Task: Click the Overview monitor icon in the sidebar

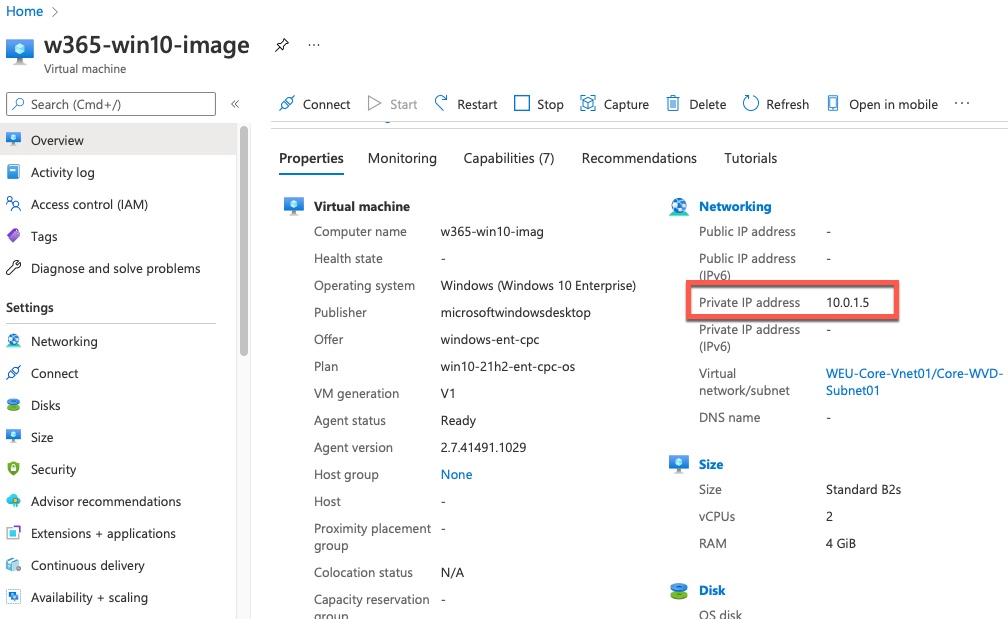Action: pos(14,139)
